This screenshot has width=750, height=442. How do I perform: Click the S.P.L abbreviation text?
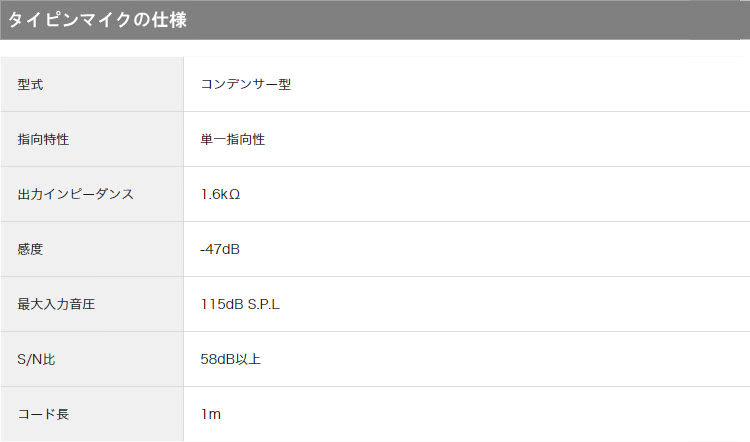[264, 304]
